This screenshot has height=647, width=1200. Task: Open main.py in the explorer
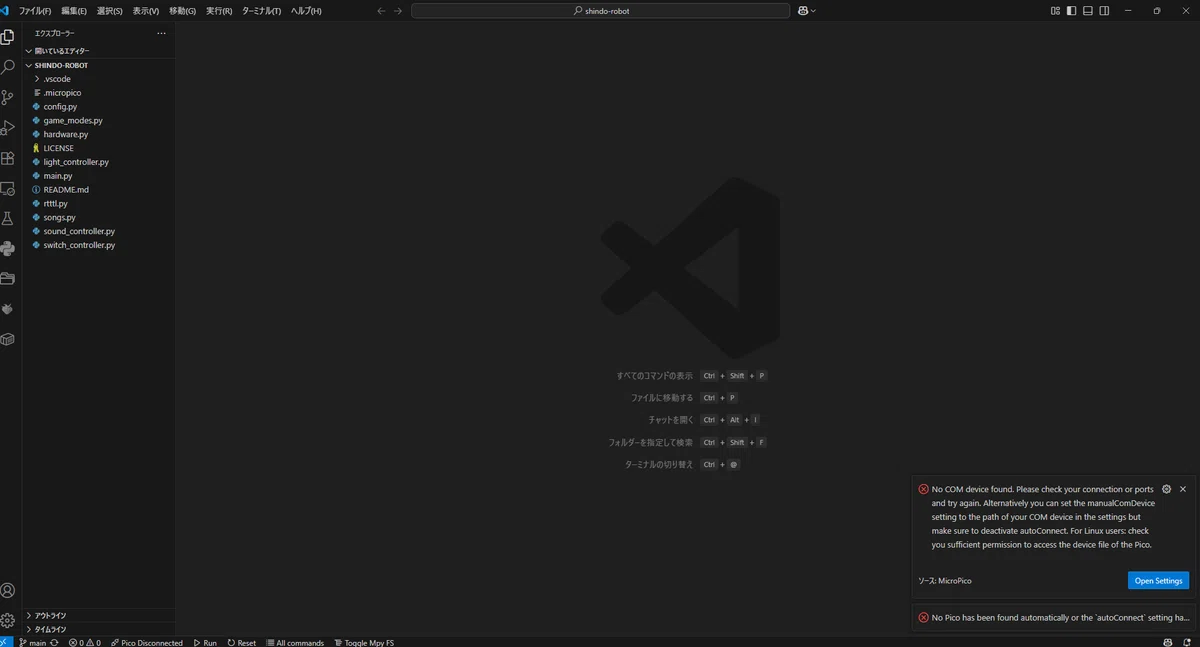[x=58, y=176]
